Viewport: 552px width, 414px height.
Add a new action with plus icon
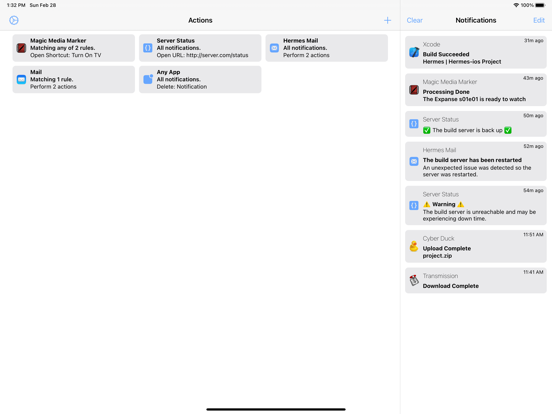pos(387,20)
